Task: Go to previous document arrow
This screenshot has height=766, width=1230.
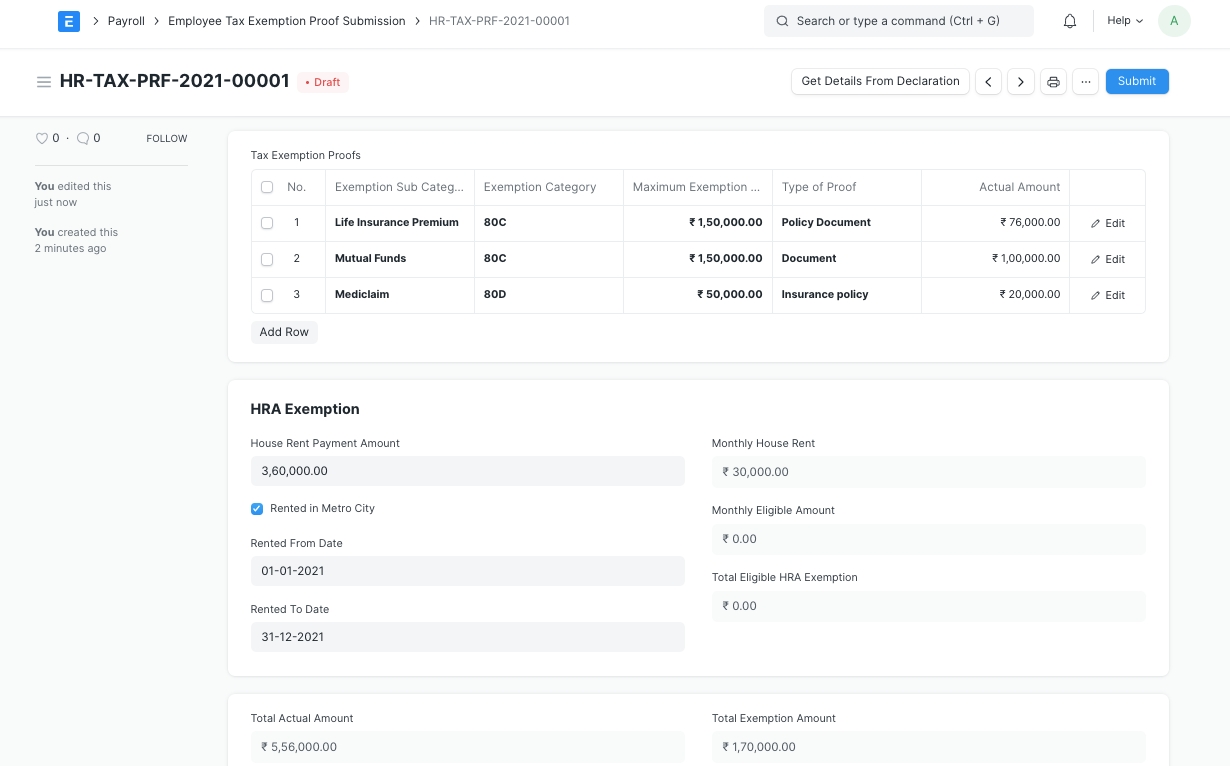Action: 988,82
